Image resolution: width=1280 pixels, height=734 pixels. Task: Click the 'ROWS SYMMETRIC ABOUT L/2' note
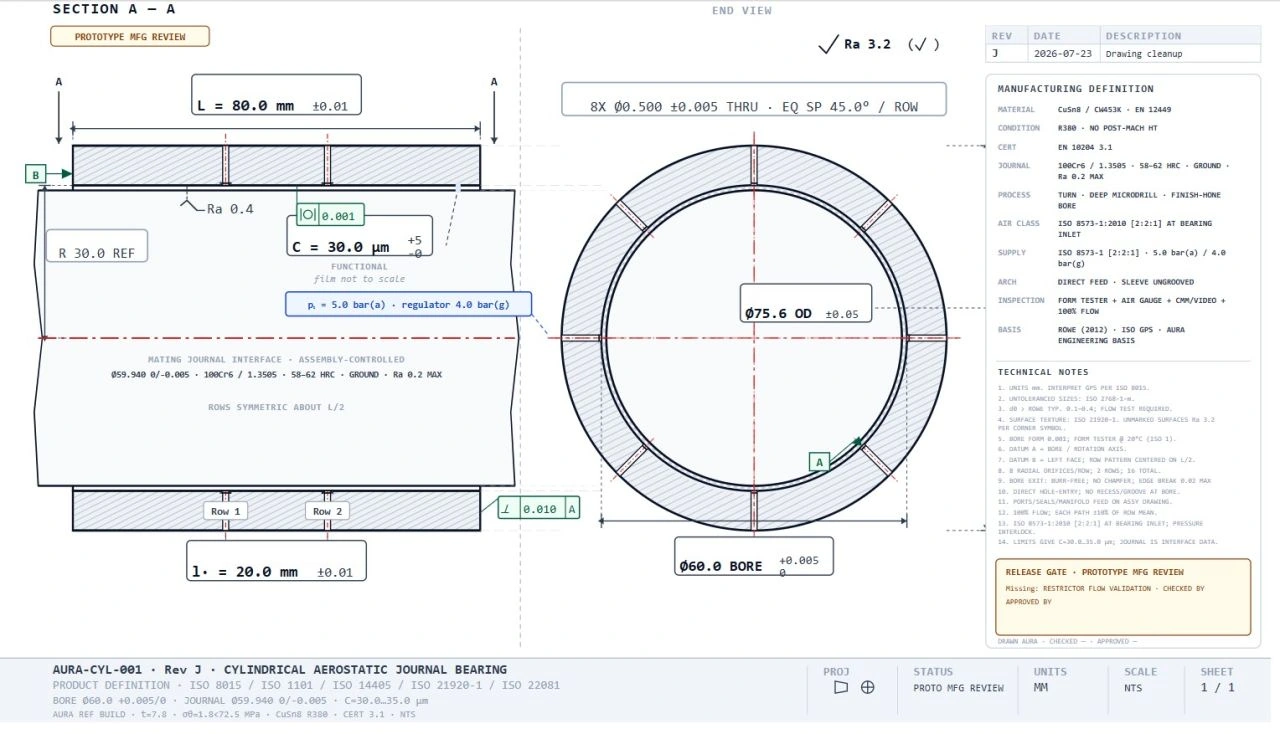click(x=276, y=407)
